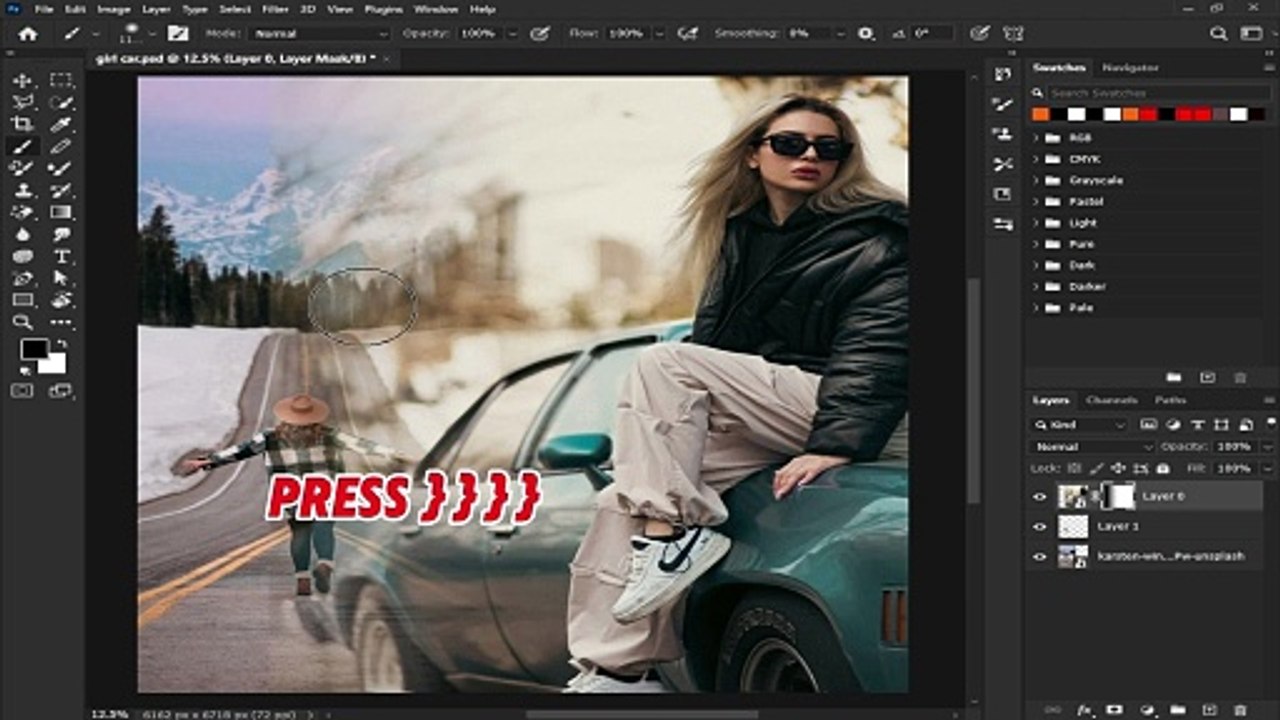Hide the karsten unsplash layer eye
1280x720 pixels.
pyautogui.click(x=1040, y=556)
